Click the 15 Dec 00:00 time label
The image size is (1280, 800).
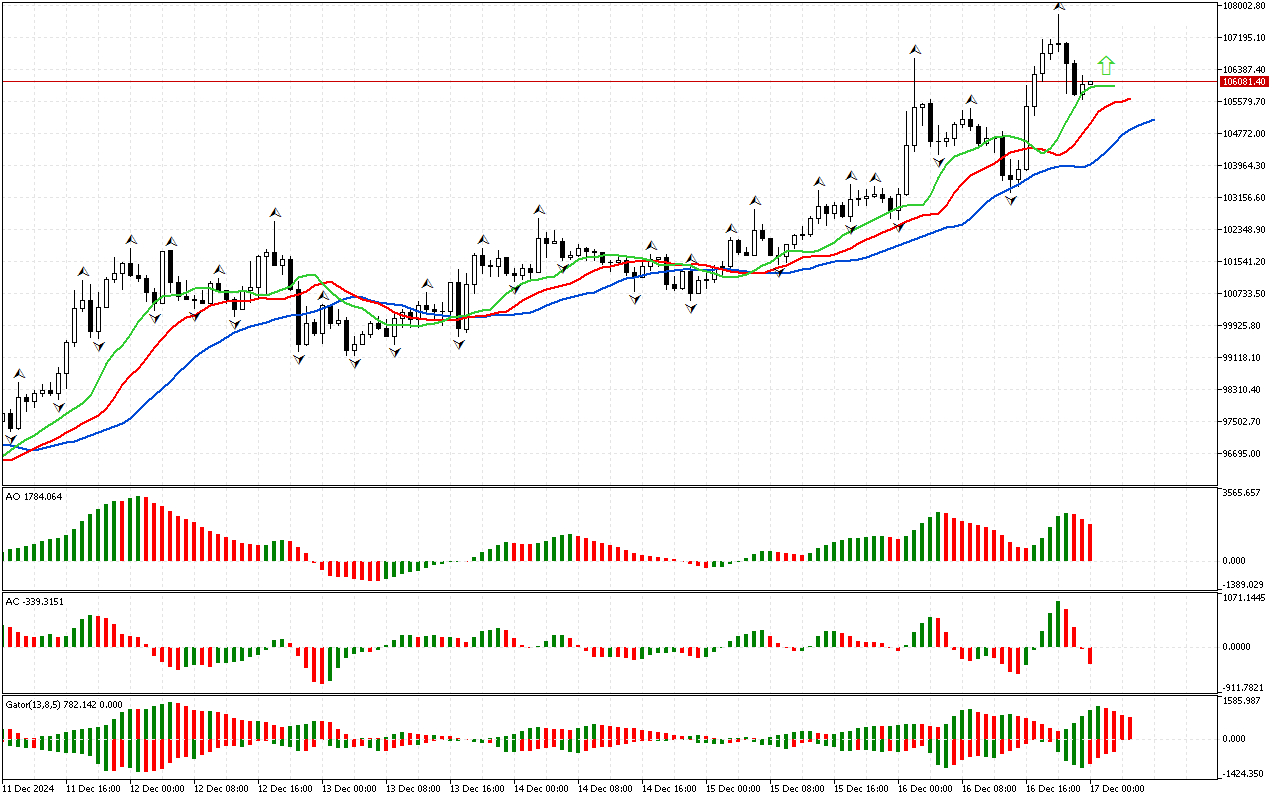733,789
